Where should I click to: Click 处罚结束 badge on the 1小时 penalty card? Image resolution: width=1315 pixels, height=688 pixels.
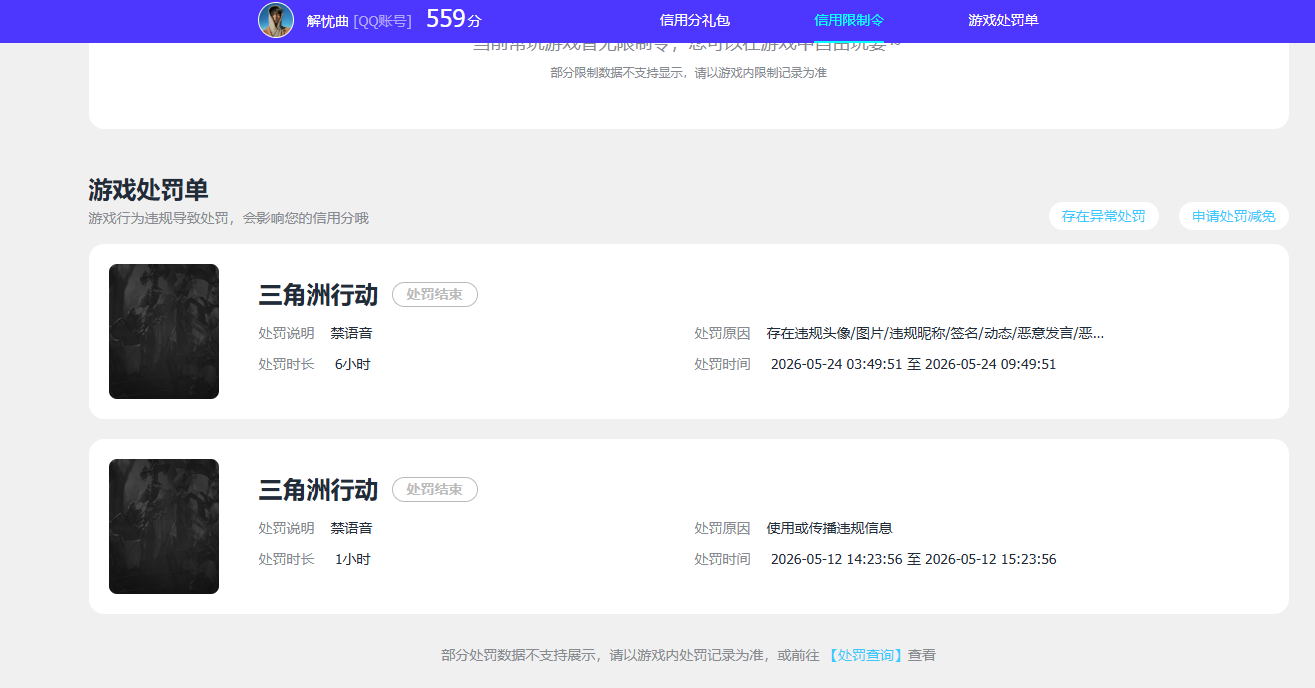(x=435, y=490)
